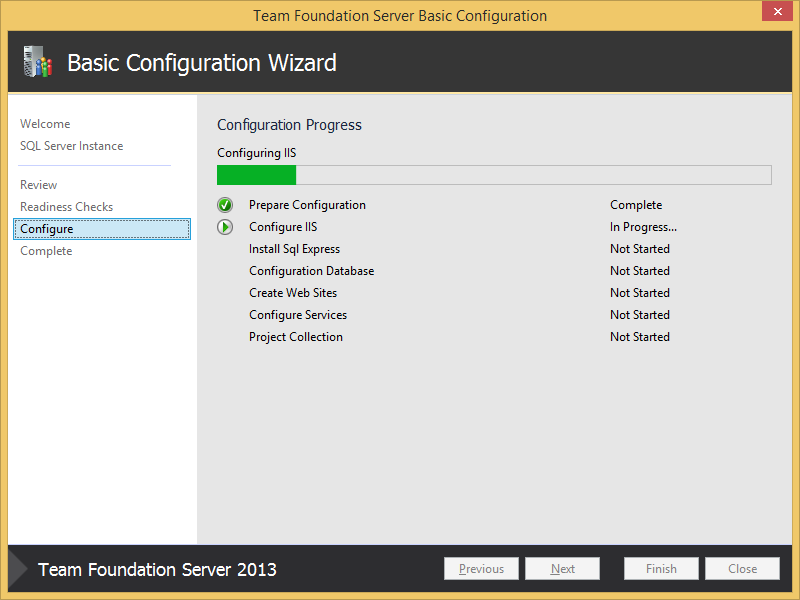The height and width of the screenshot is (600, 800).
Task: Select the Readiness Checks step
Action: point(67,207)
